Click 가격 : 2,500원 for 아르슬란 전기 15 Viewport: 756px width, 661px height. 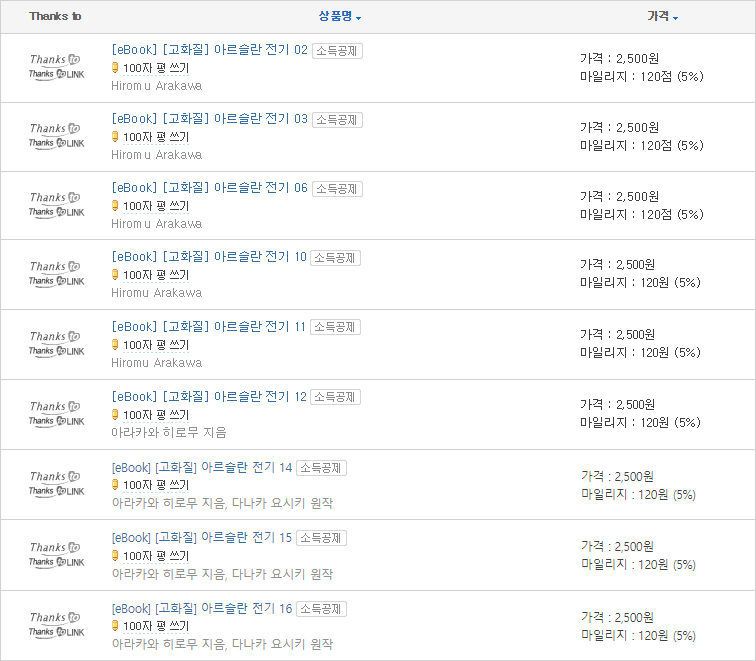coord(618,546)
